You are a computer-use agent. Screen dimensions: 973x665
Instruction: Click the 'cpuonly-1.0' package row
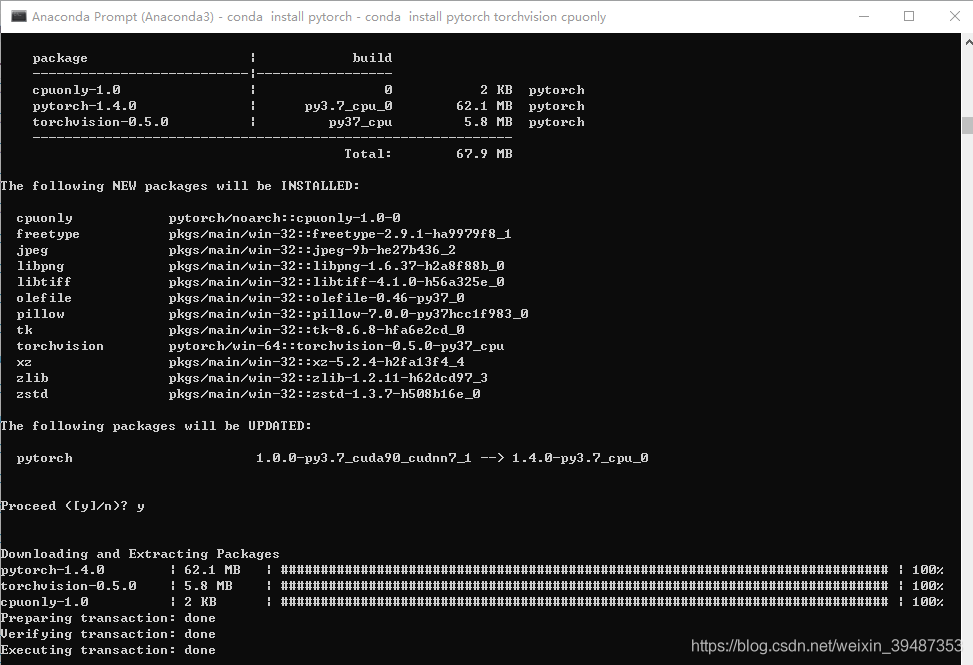click(308, 90)
